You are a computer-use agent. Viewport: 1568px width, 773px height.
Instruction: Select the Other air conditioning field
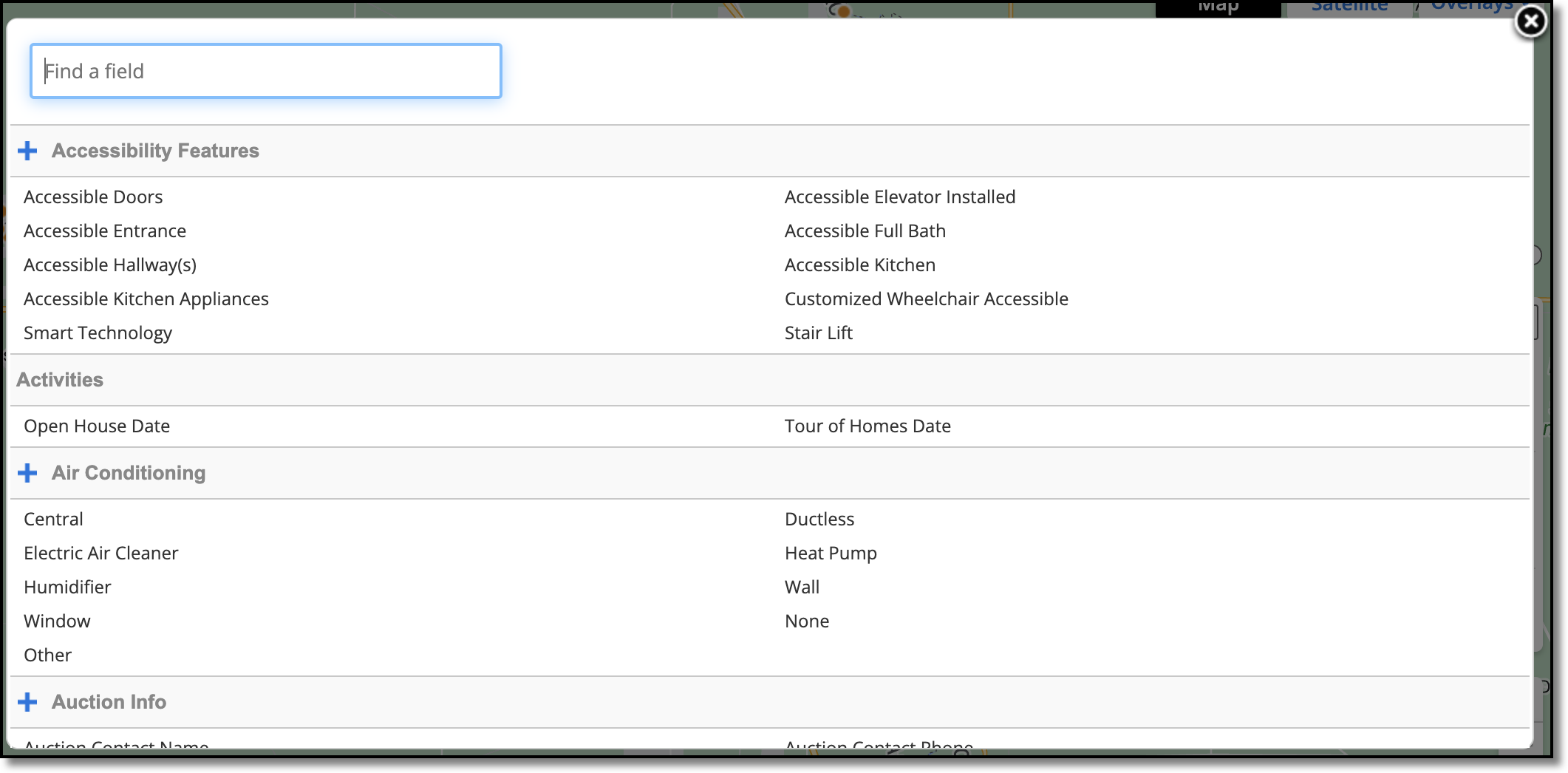(x=47, y=655)
